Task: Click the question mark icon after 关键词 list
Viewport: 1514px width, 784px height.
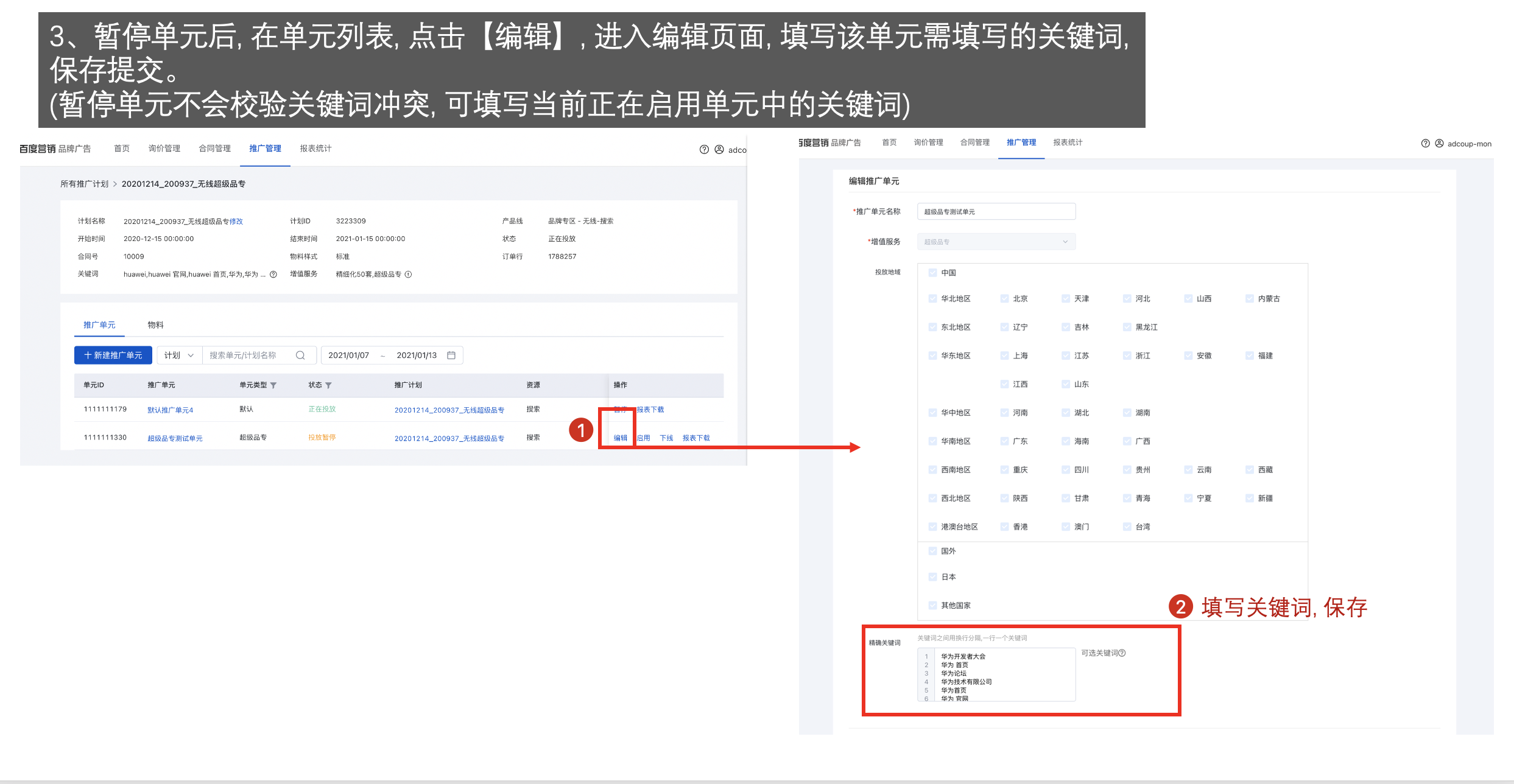Action: pyautogui.click(x=273, y=275)
